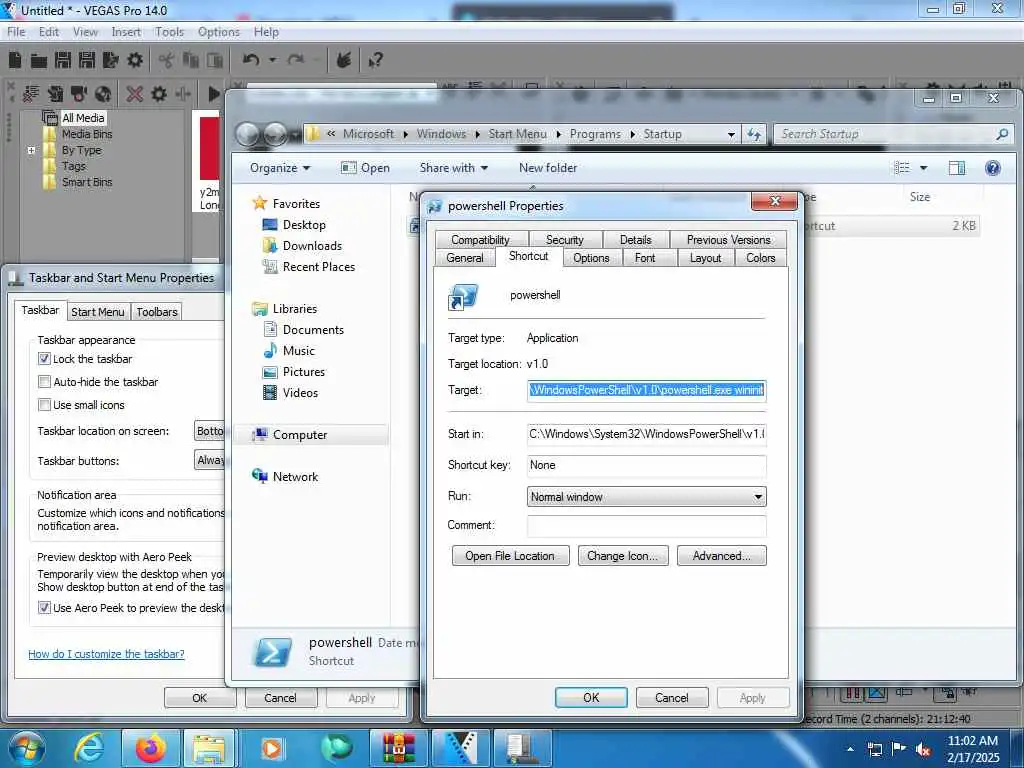This screenshot has height=768, width=1024.
Task: Switch to Colors tab in powershell Properties
Action: pos(761,258)
